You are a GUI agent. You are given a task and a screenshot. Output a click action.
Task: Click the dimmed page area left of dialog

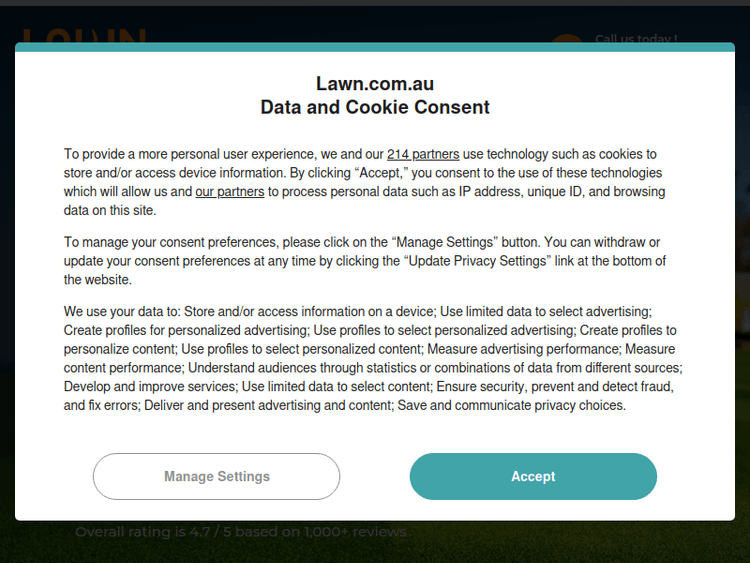click(x=7, y=300)
